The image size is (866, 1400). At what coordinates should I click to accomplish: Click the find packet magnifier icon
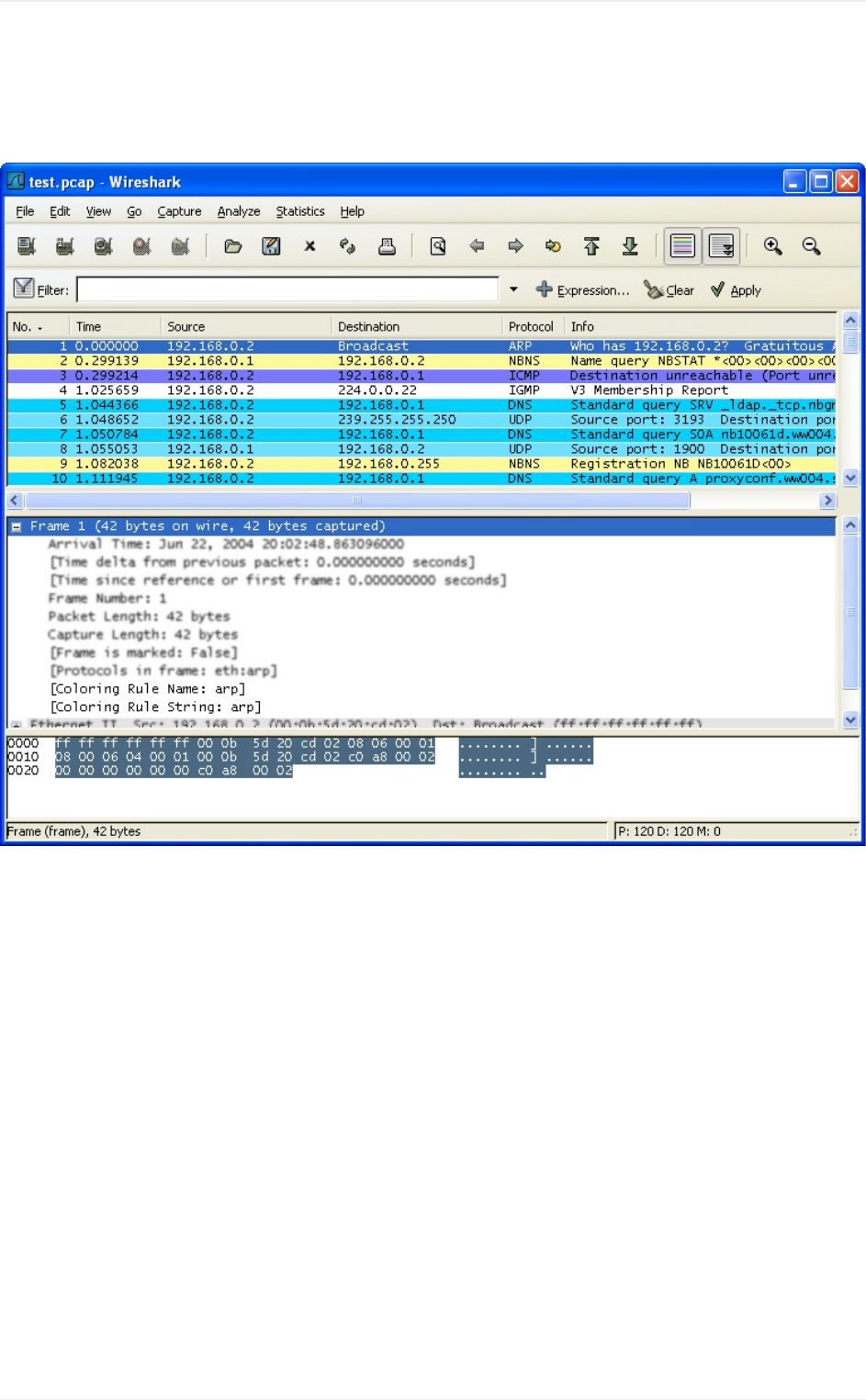click(x=438, y=246)
